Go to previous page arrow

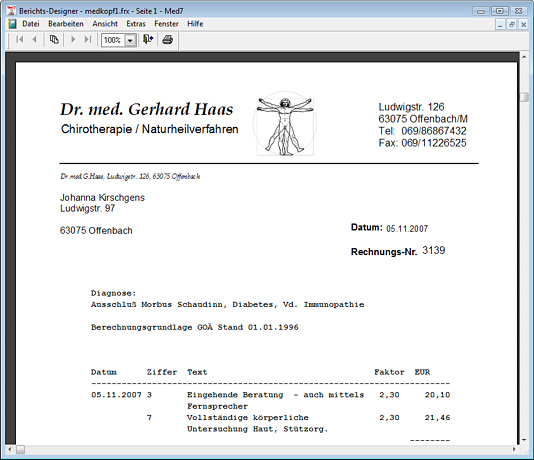pos(34,40)
